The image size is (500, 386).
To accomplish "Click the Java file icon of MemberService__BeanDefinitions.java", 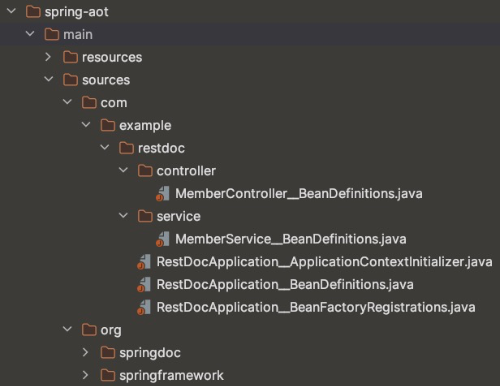I will pos(163,239).
